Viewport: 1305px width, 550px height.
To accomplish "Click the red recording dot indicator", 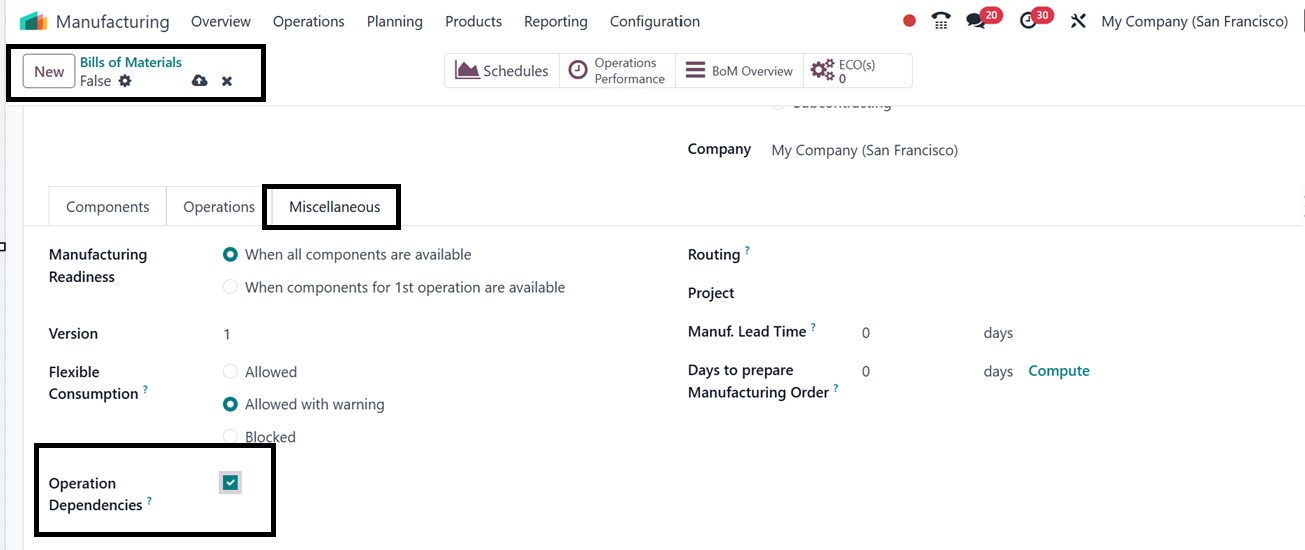I will tap(909, 21).
